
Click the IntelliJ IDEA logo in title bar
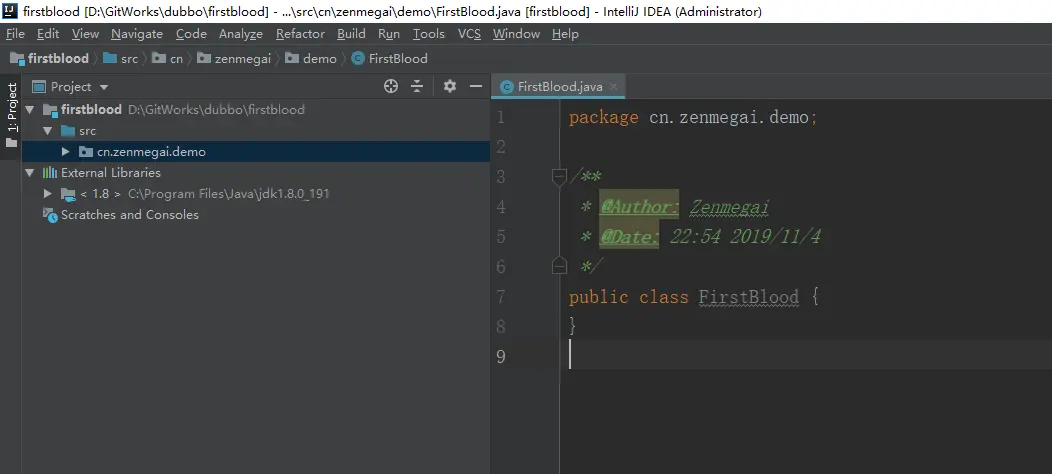(x=9, y=11)
